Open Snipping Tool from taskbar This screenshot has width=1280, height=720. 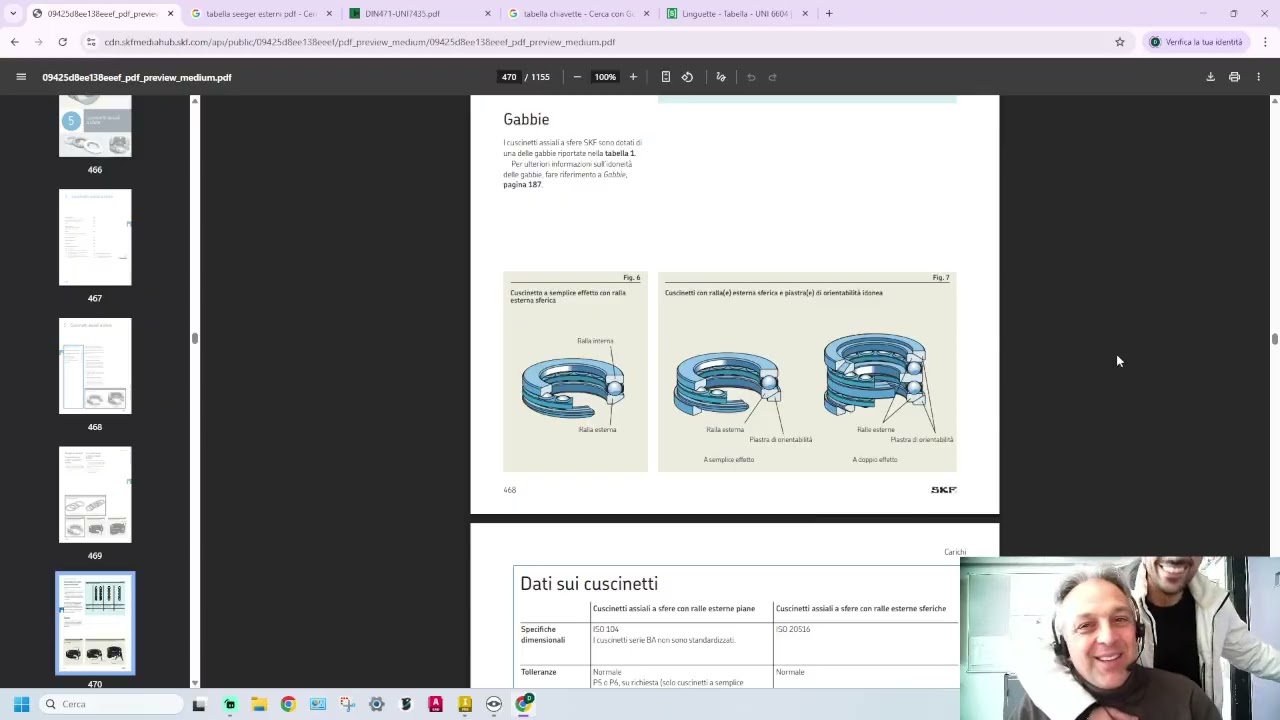point(347,704)
